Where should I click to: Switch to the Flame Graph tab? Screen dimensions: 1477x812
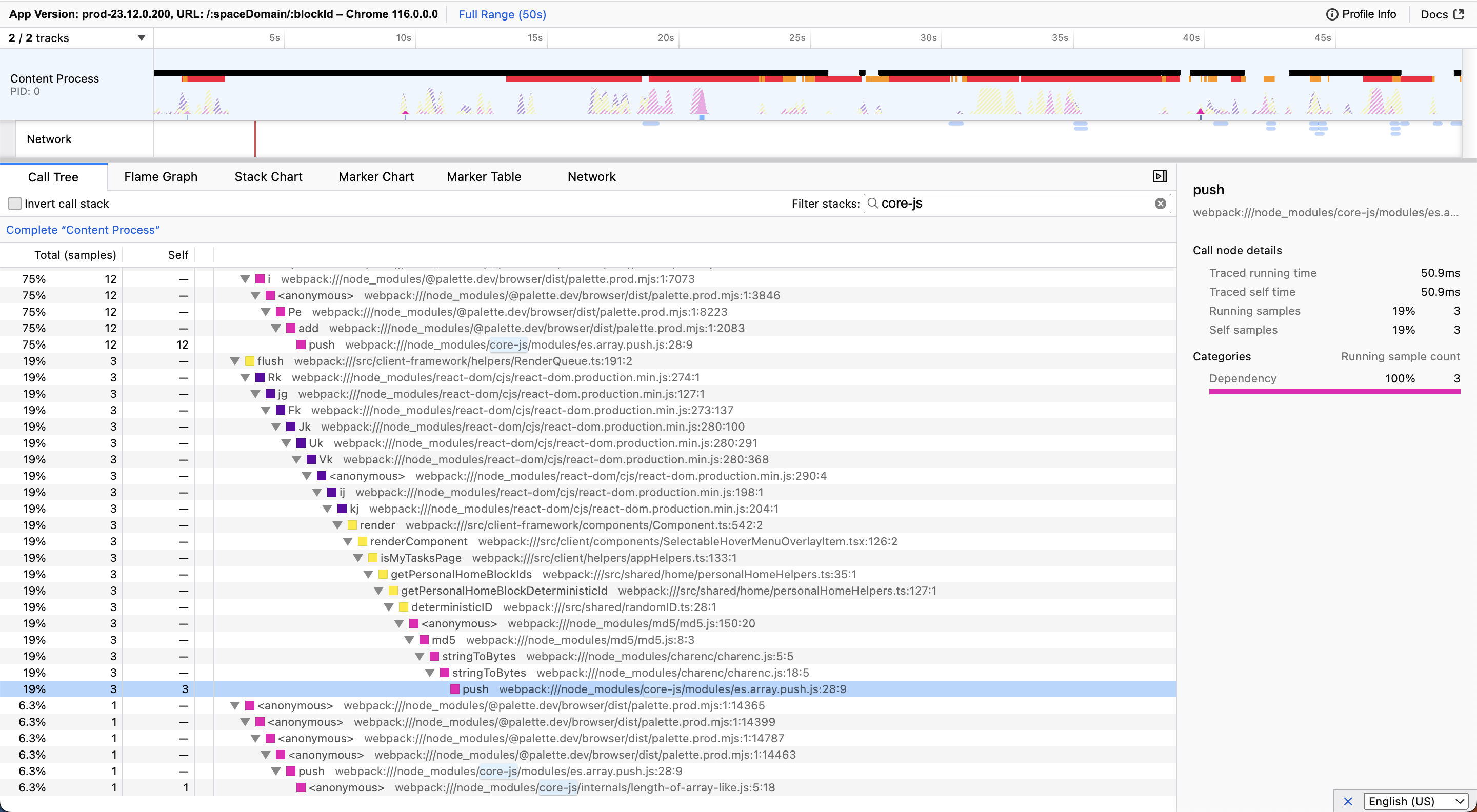point(161,176)
